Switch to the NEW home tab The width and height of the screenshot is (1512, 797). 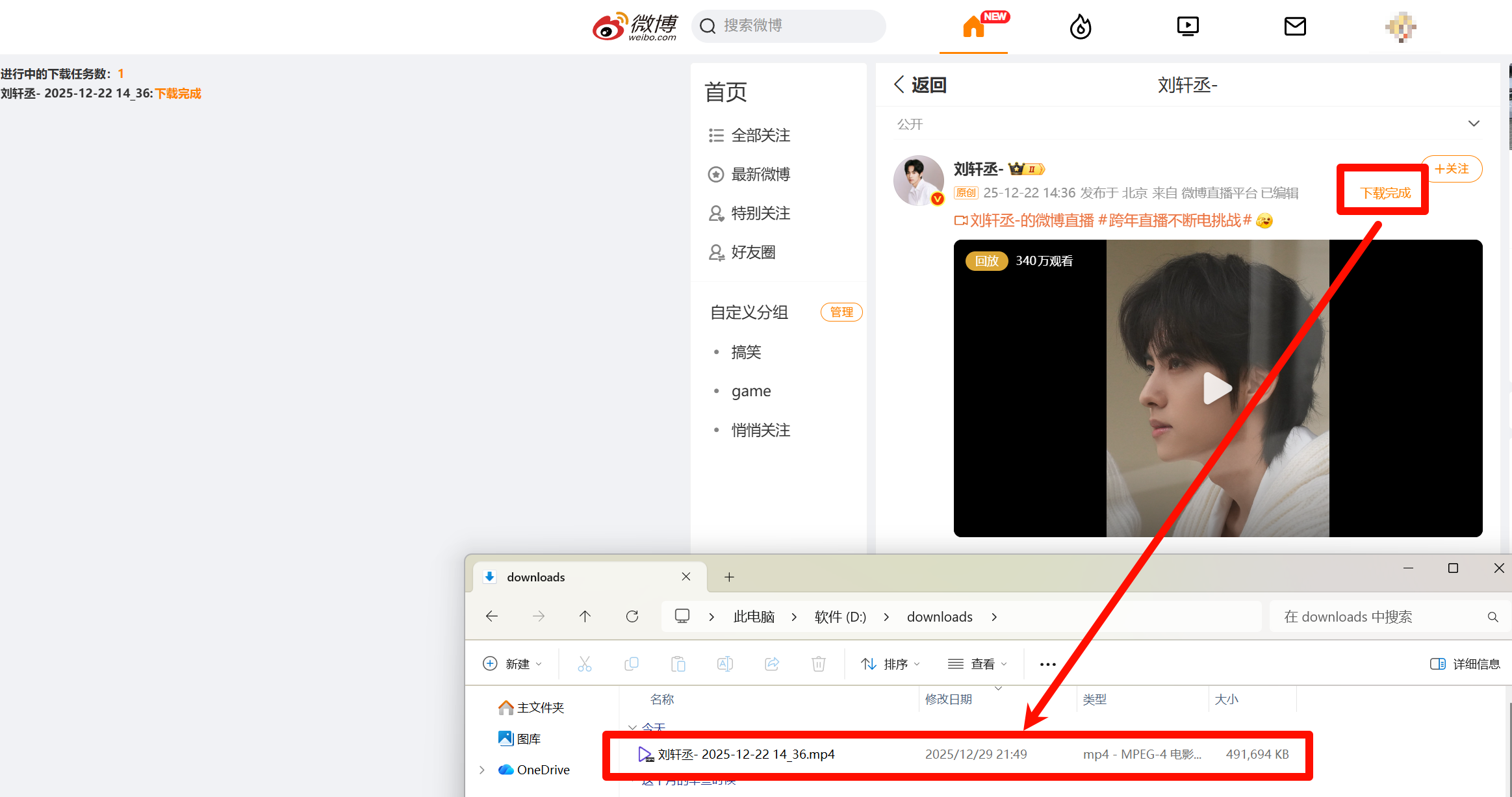click(973, 27)
